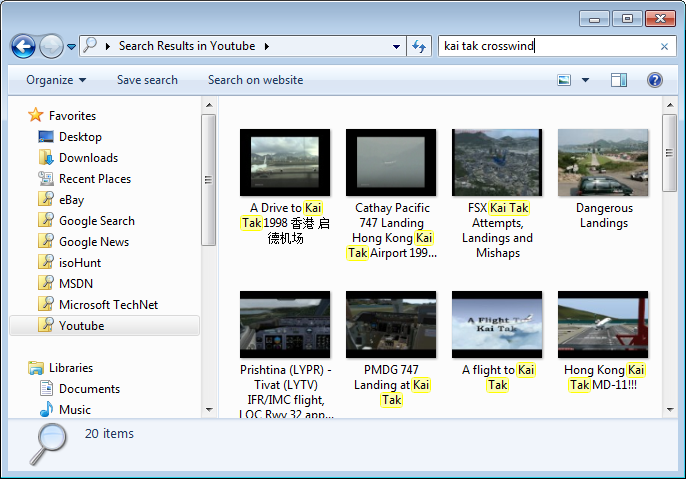Viewport: 686px width, 479px height.
Task: Maximize the Explorer window
Action: click(x=627, y=19)
